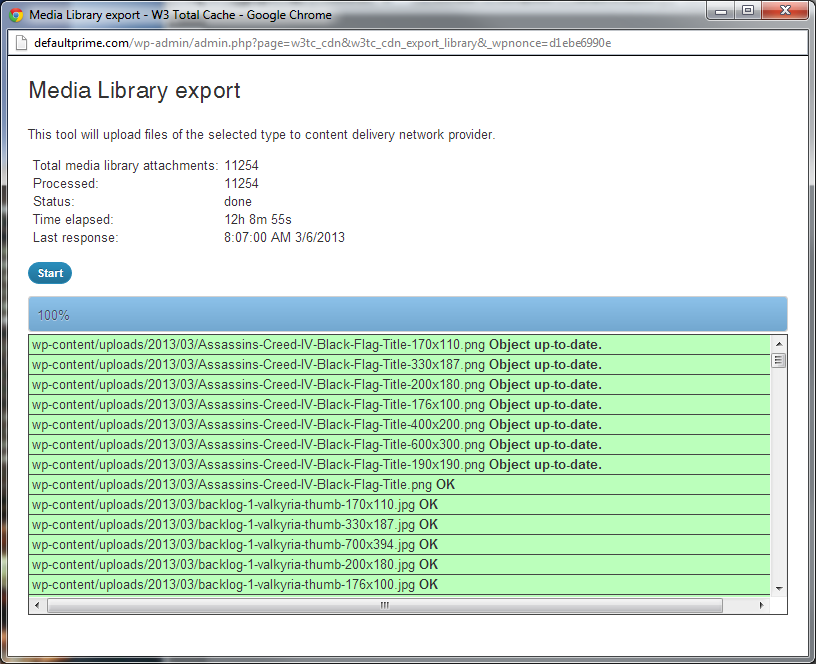Select the Assassins-Creed-IV-Black-Flag-Title.png OK row
The width and height of the screenshot is (816, 664).
coord(399,484)
